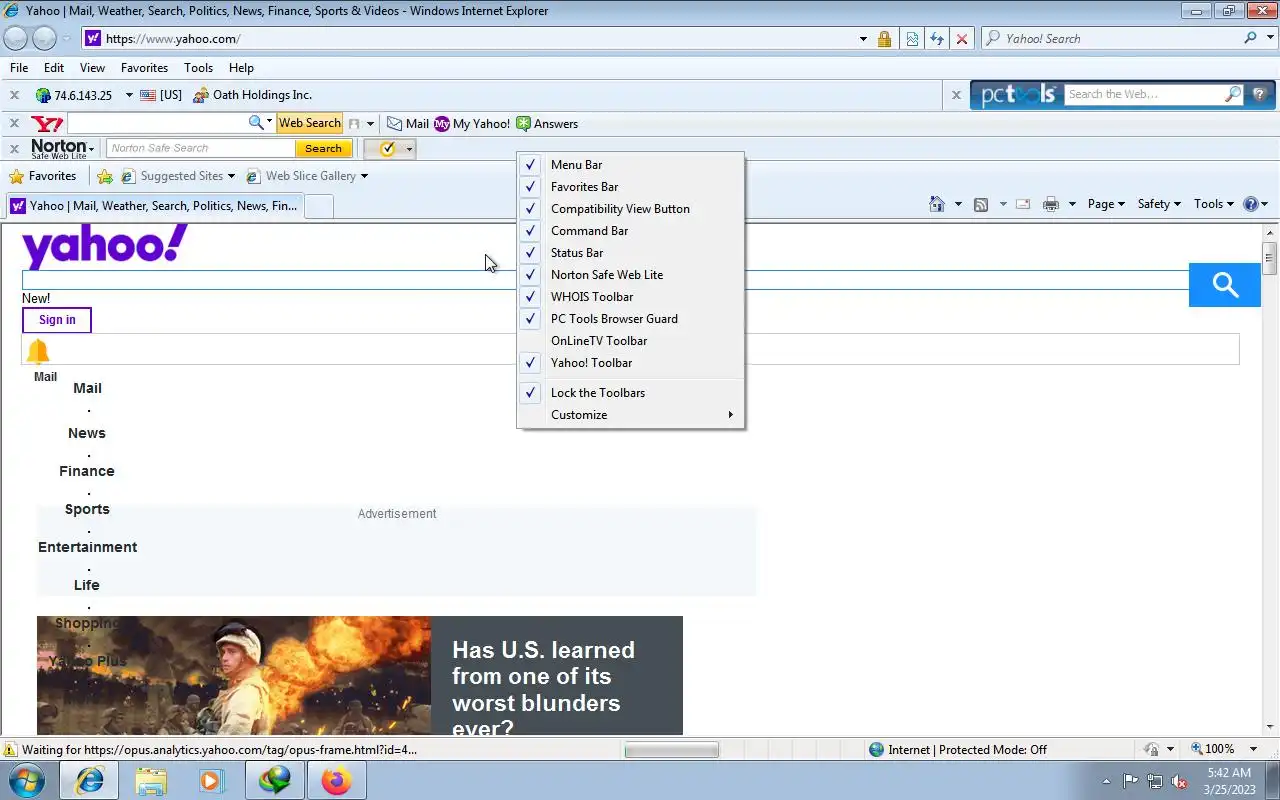Screen dimensions: 1280x800
Task: Click the Favorites button with star
Action: (x=42, y=176)
